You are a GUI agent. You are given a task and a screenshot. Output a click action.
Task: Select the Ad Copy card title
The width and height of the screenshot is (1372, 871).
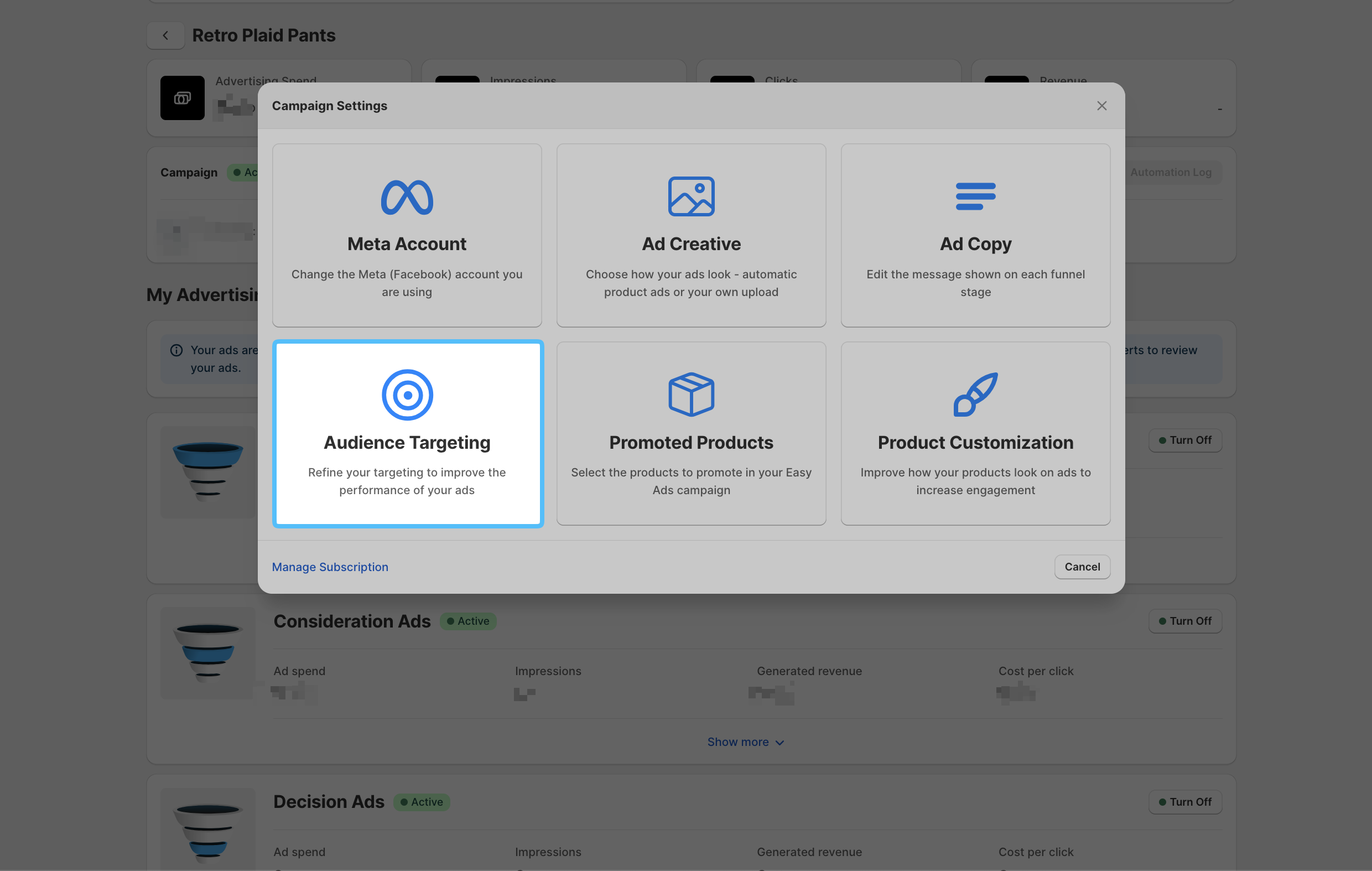click(975, 244)
